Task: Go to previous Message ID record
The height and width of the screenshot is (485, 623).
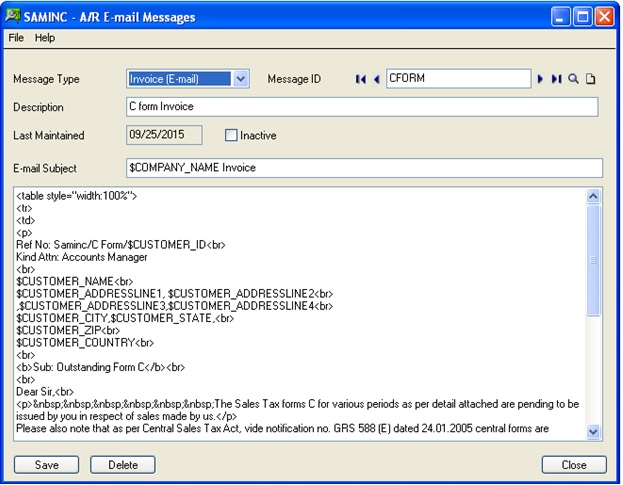Action: (377, 79)
